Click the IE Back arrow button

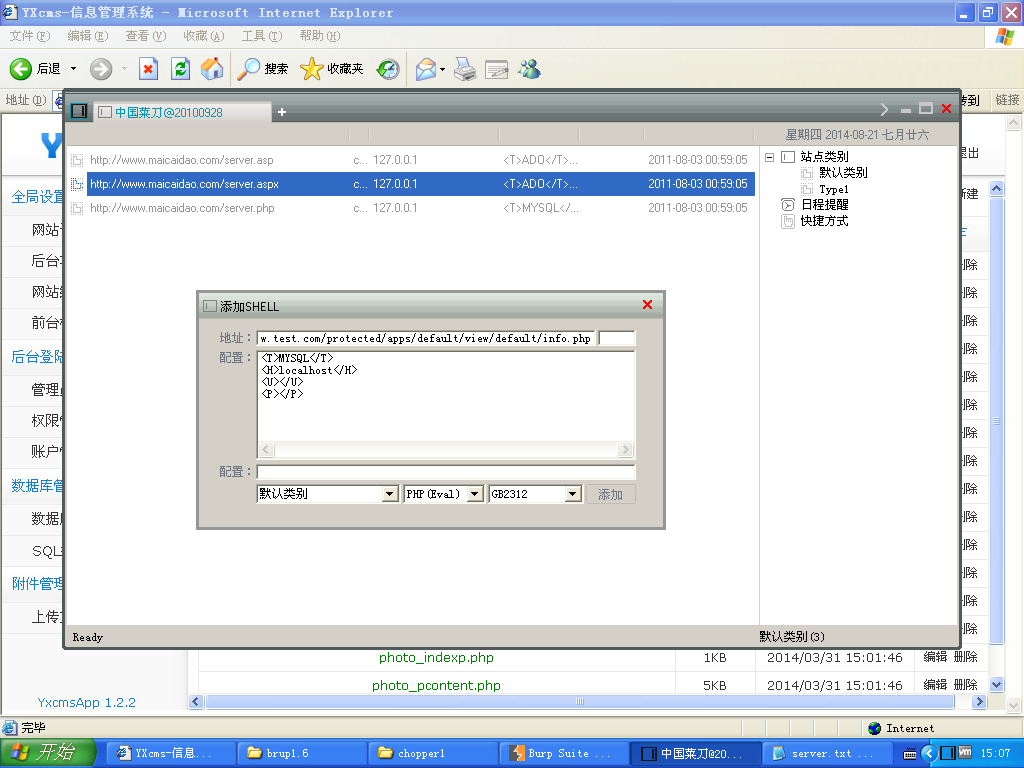tap(21, 69)
